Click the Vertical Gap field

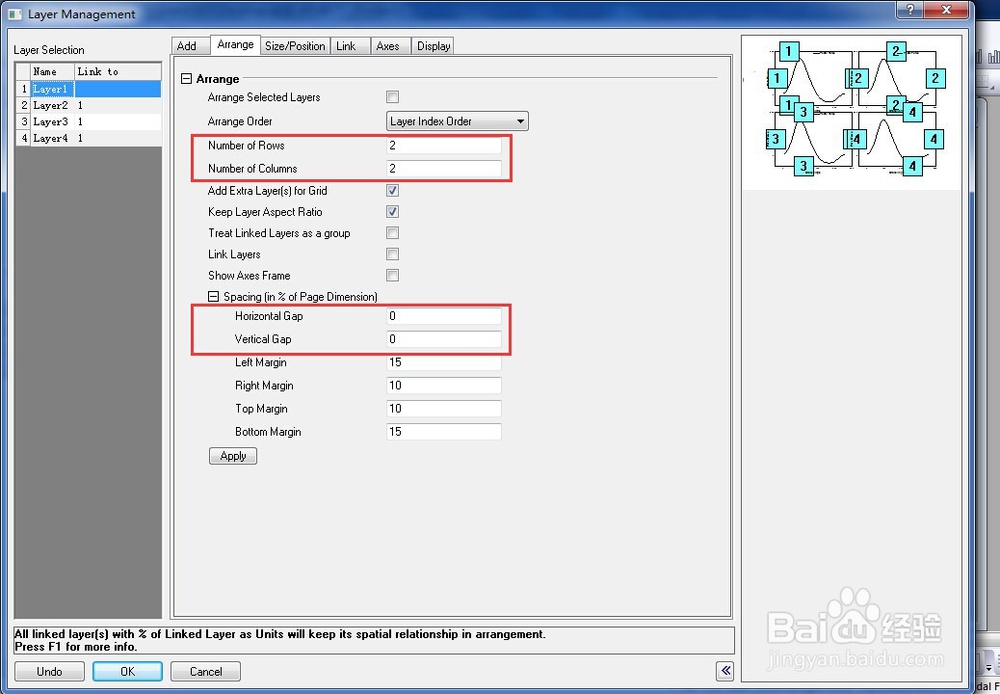(444, 339)
